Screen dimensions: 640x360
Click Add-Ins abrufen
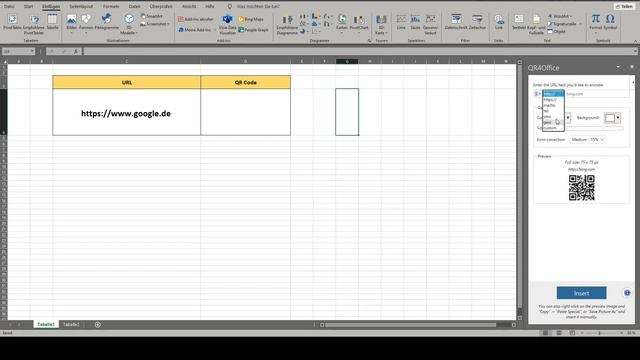(x=196, y=19)
